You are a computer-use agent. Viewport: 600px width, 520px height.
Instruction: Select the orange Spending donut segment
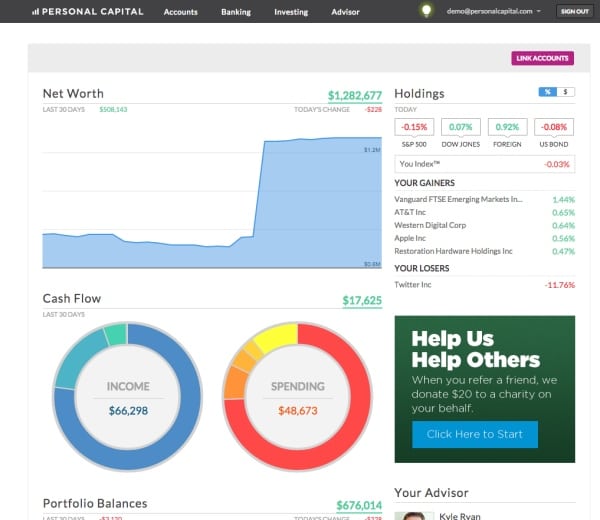point(235,383)
